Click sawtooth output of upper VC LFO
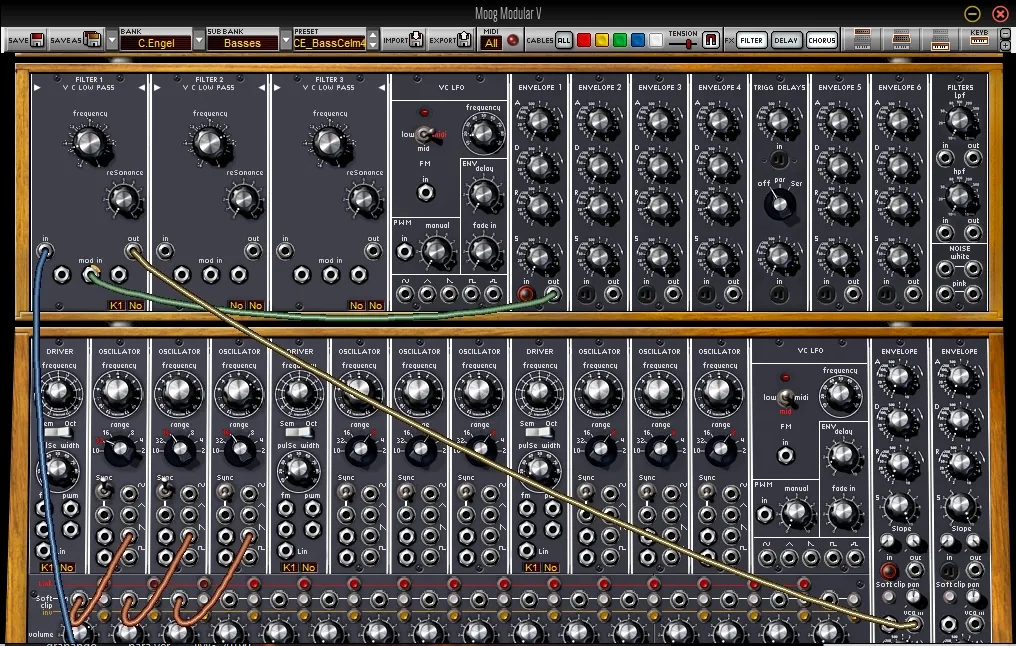The height and width of the screenshot is (646, 1016). click(x=449, y=294)
